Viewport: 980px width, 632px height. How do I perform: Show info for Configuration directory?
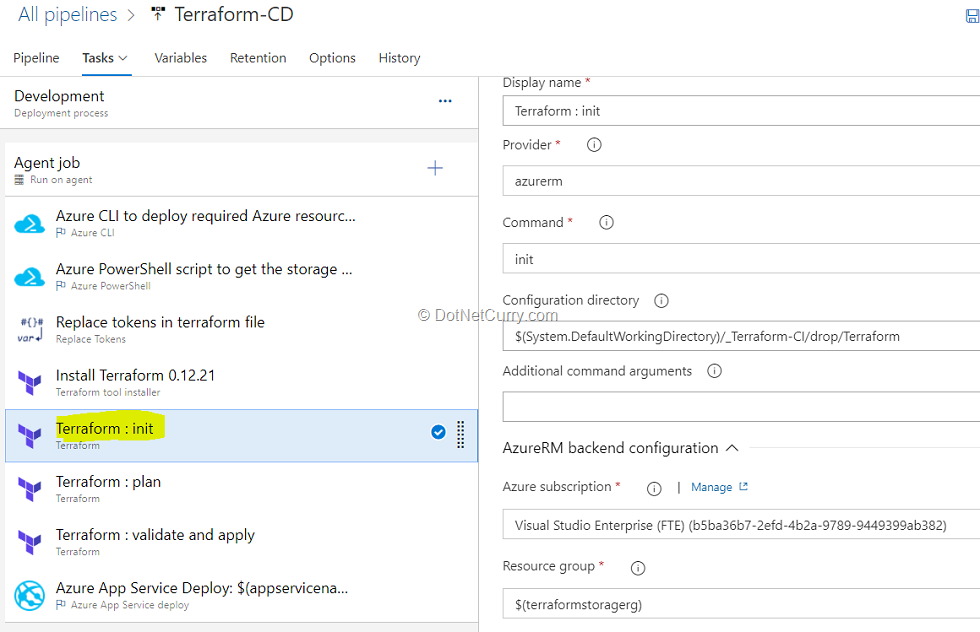(x=661, y=301)
